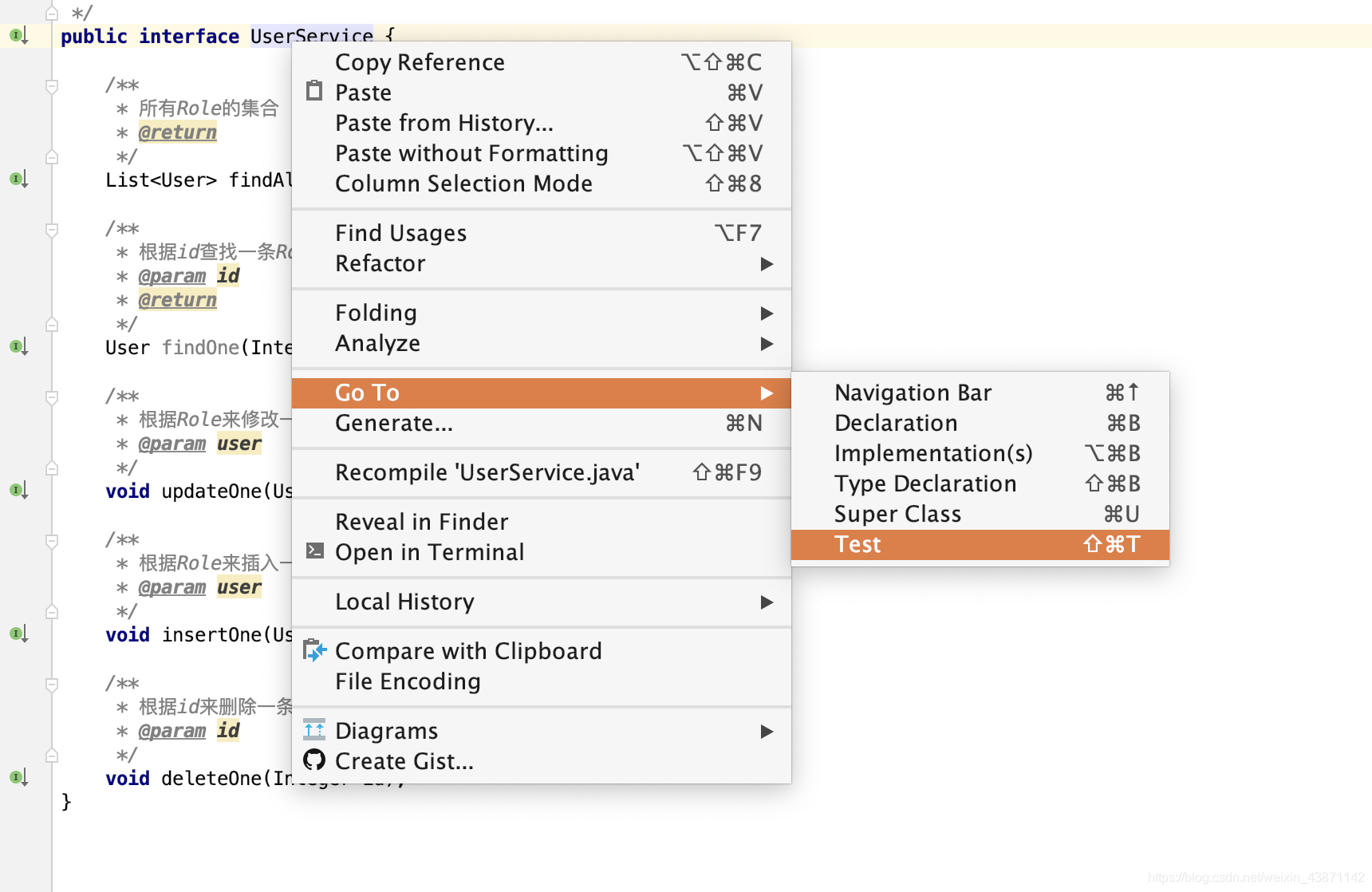Click the @param id tag above deleteOne
The image size is (1372, 892).
click(x=189, y=731)
